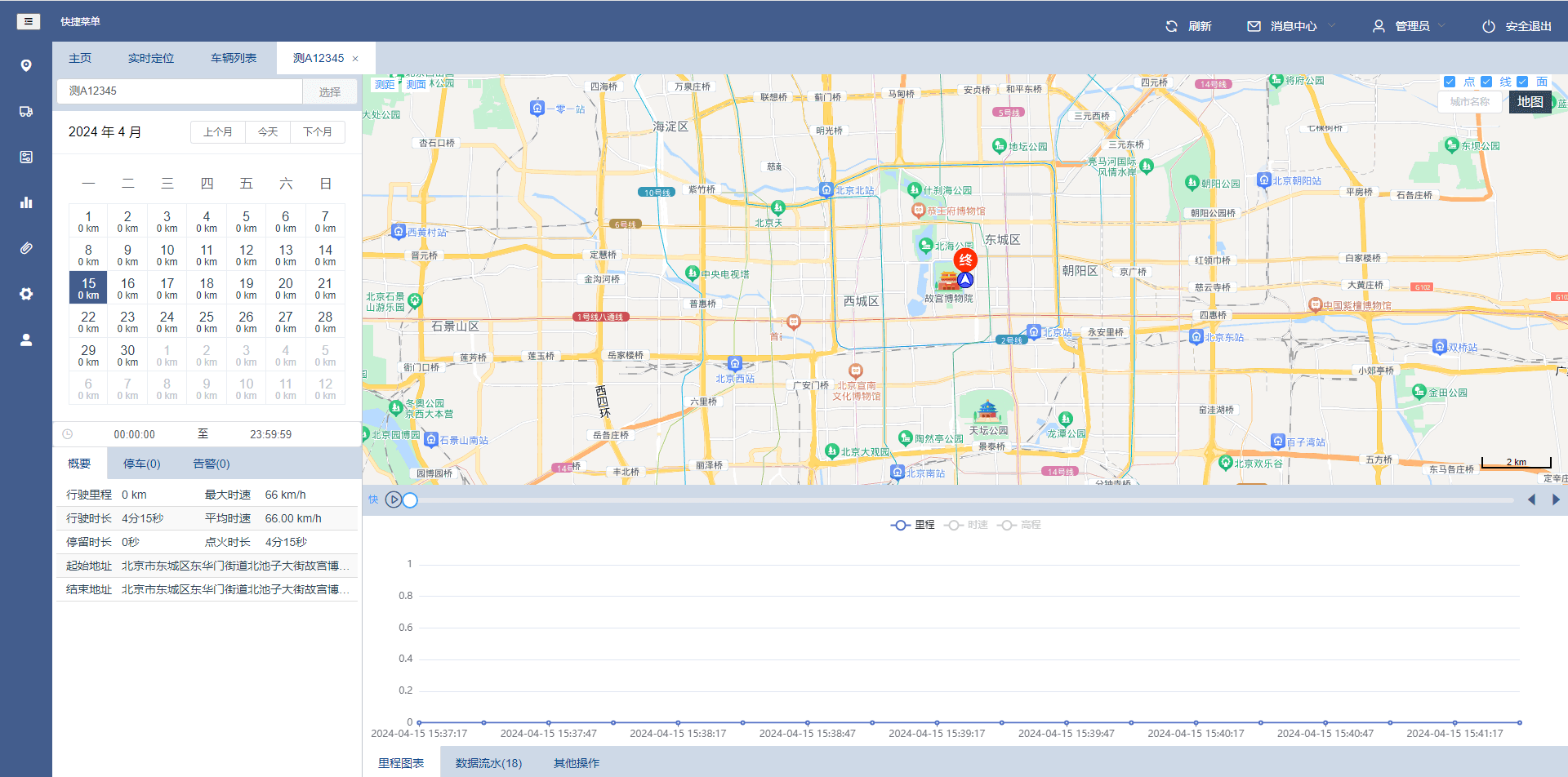Click the 00:00:00 start time field
Viewport: 1568px width, 777px height.
tap(134, 434)
